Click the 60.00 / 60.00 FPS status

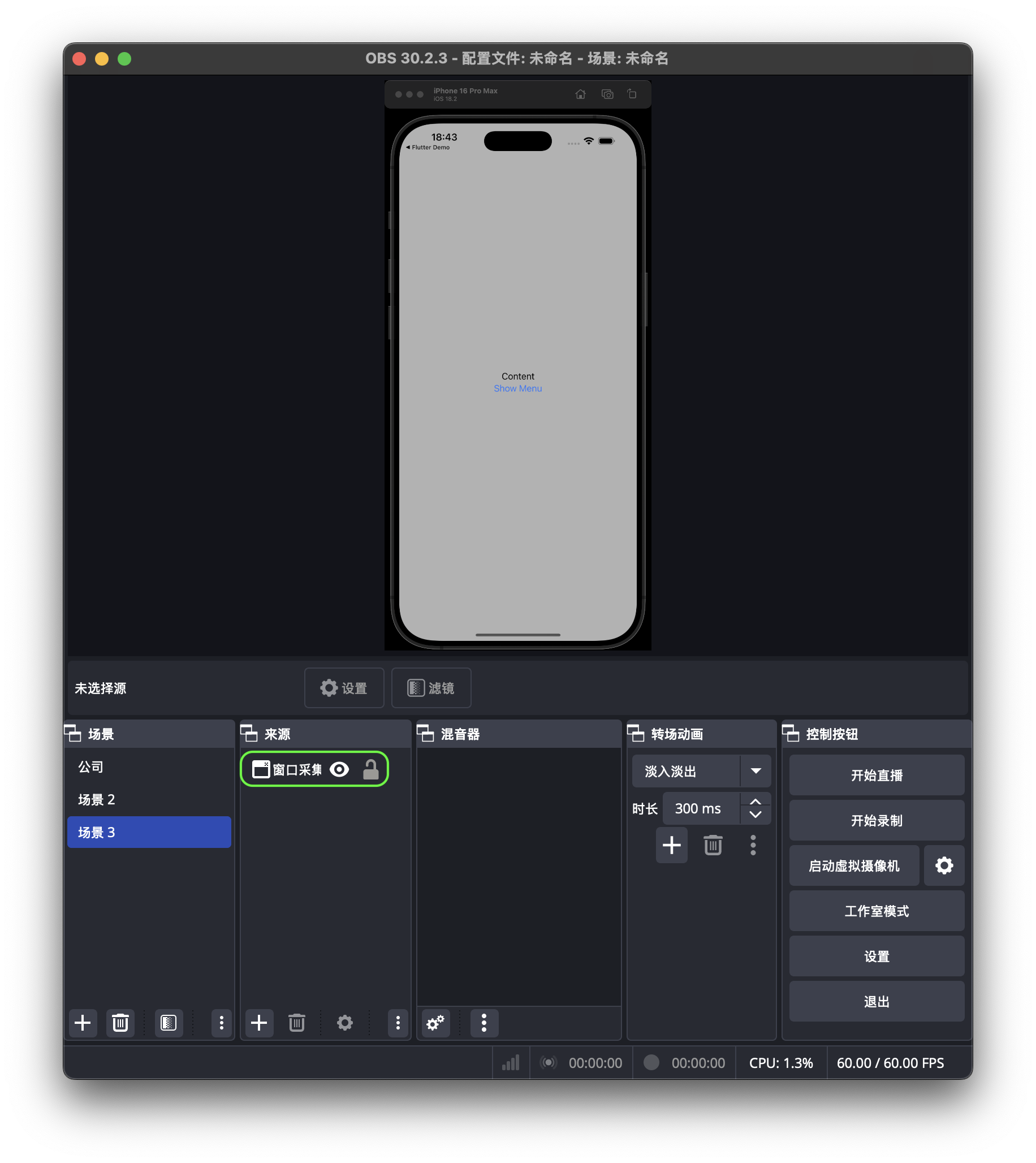point(890,1063)
